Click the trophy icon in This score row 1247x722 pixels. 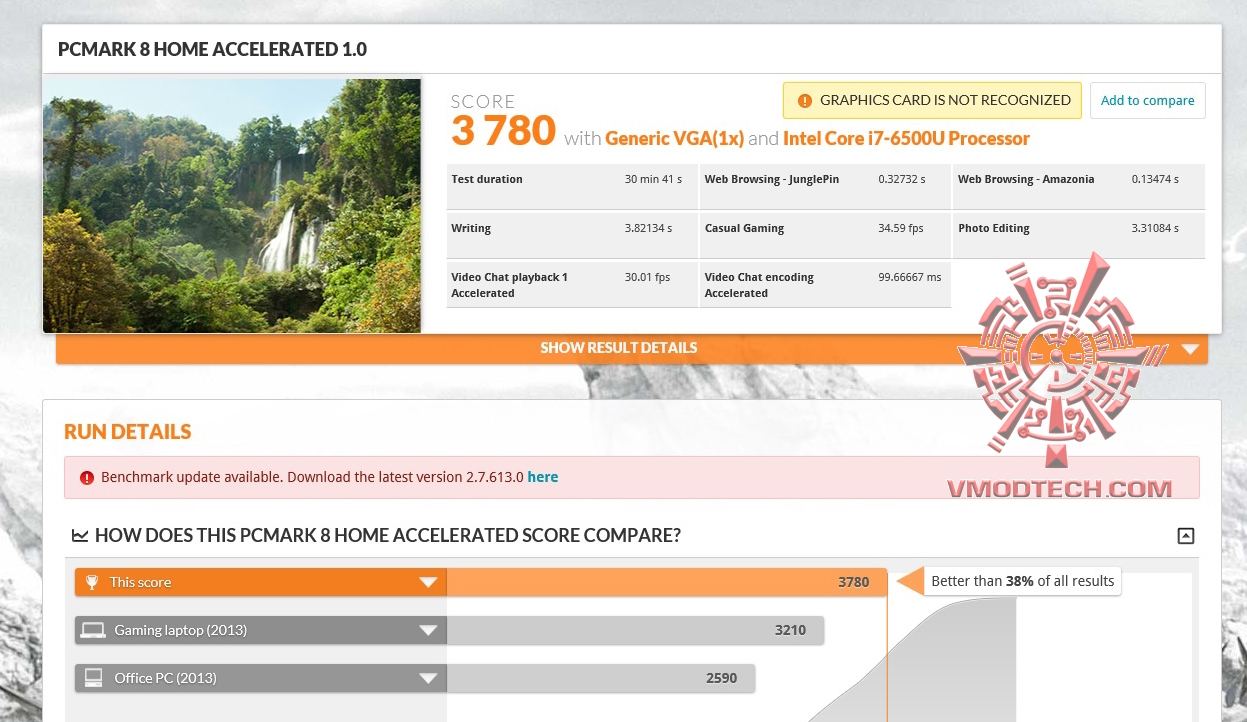coord(93,582)
